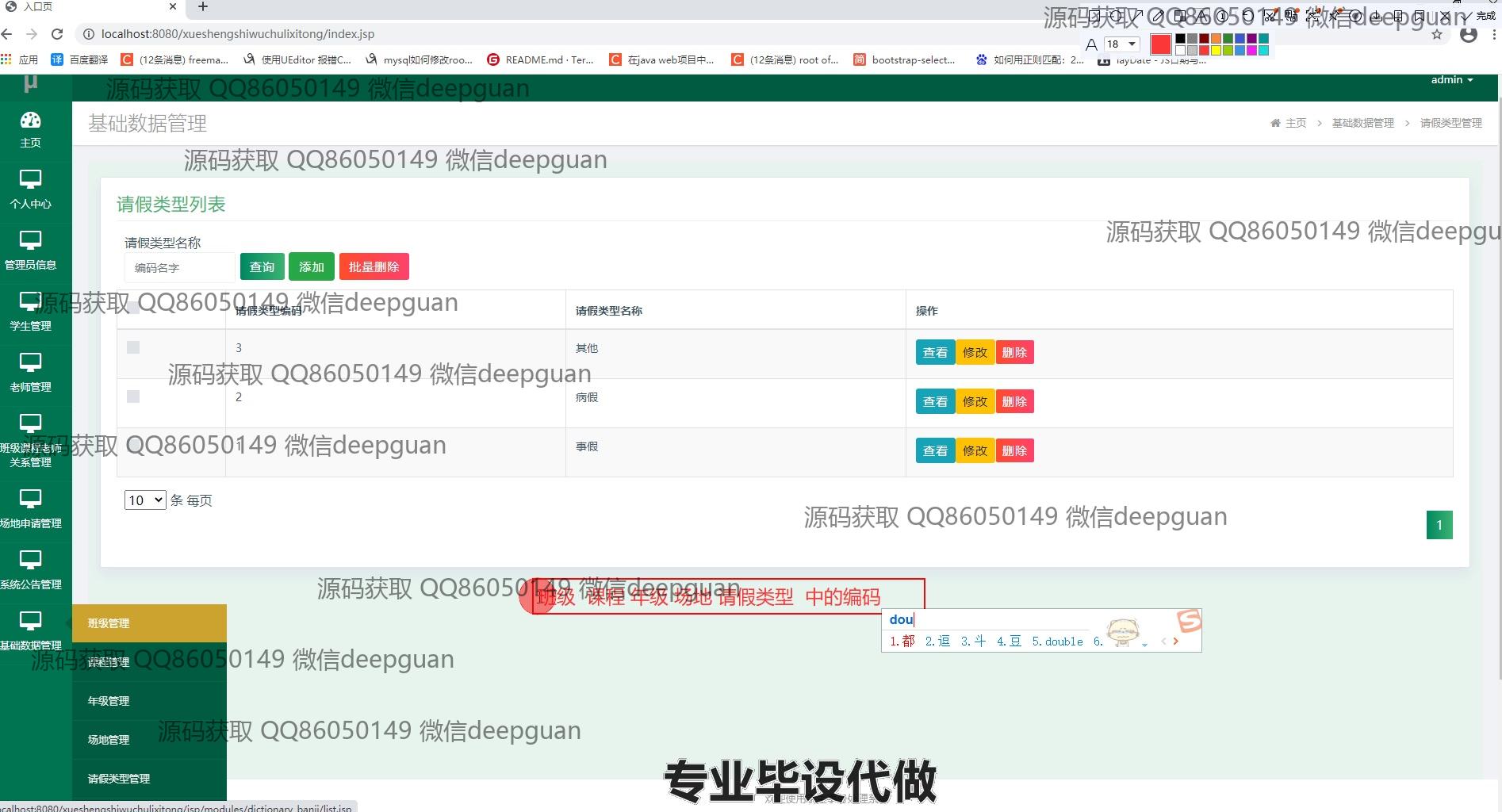Image resolution: width=1502 pixels, height=812 pixels.
Task: Toggle the select-all checkbox in table header
Action: coord(133,308)
